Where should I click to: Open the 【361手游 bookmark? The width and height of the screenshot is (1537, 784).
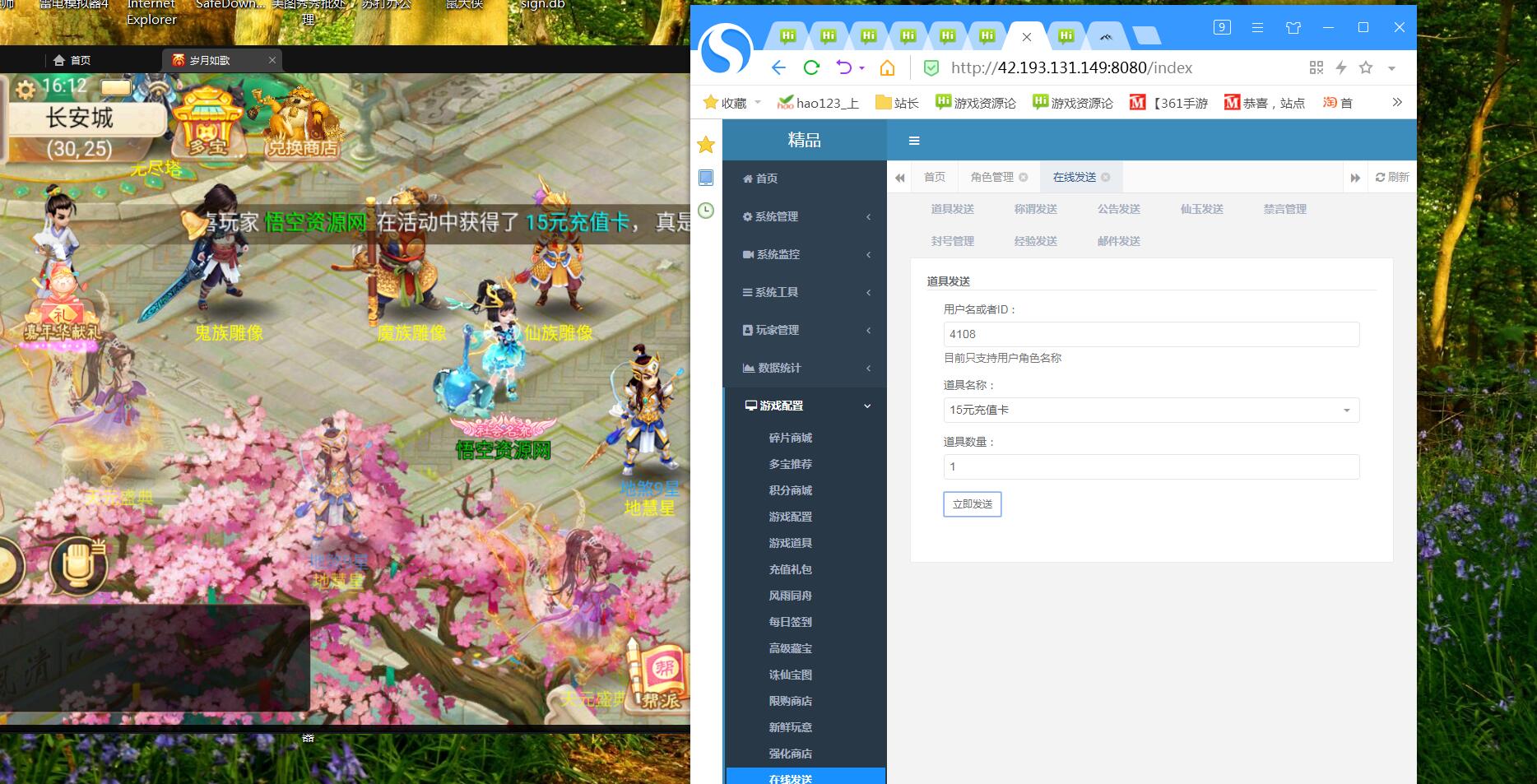pyautogui.click(x=1168, y=103)
